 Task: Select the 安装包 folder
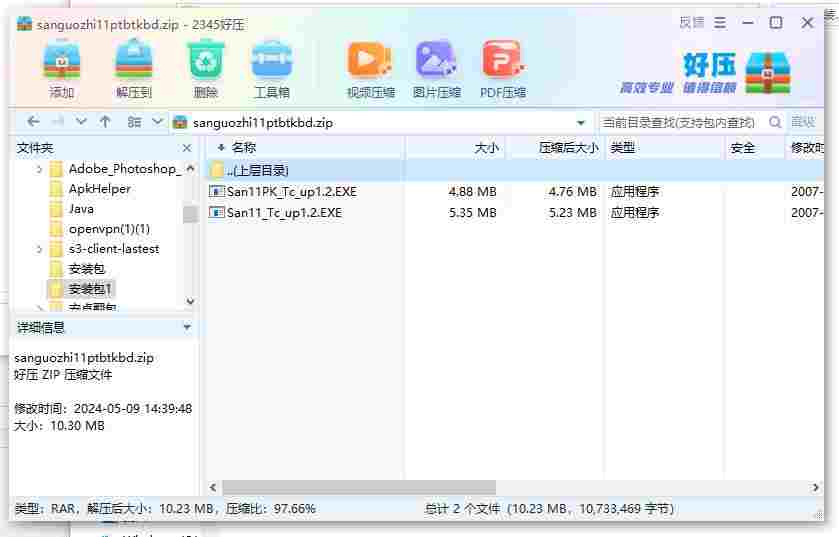click(87, 269)
